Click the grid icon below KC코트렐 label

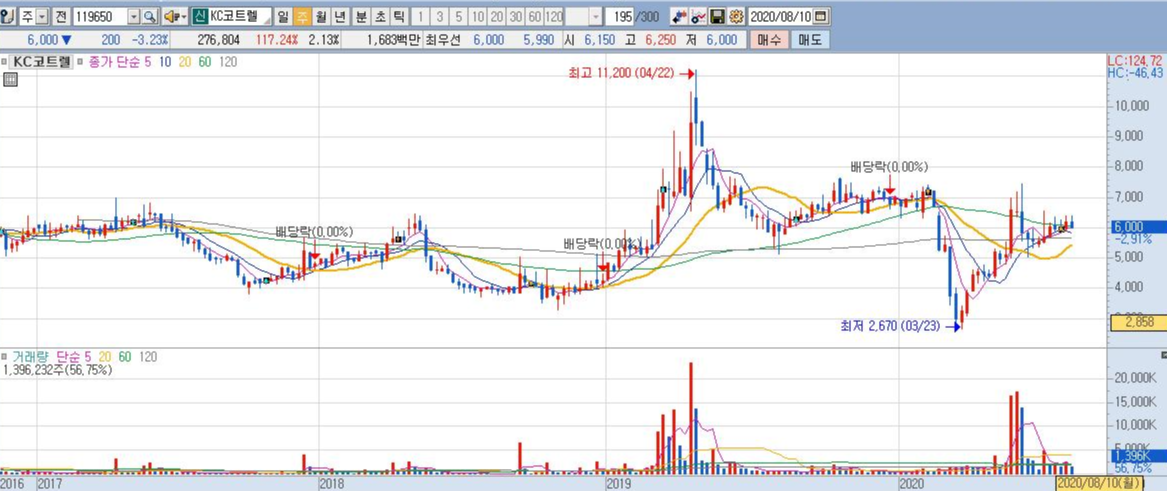10,80
